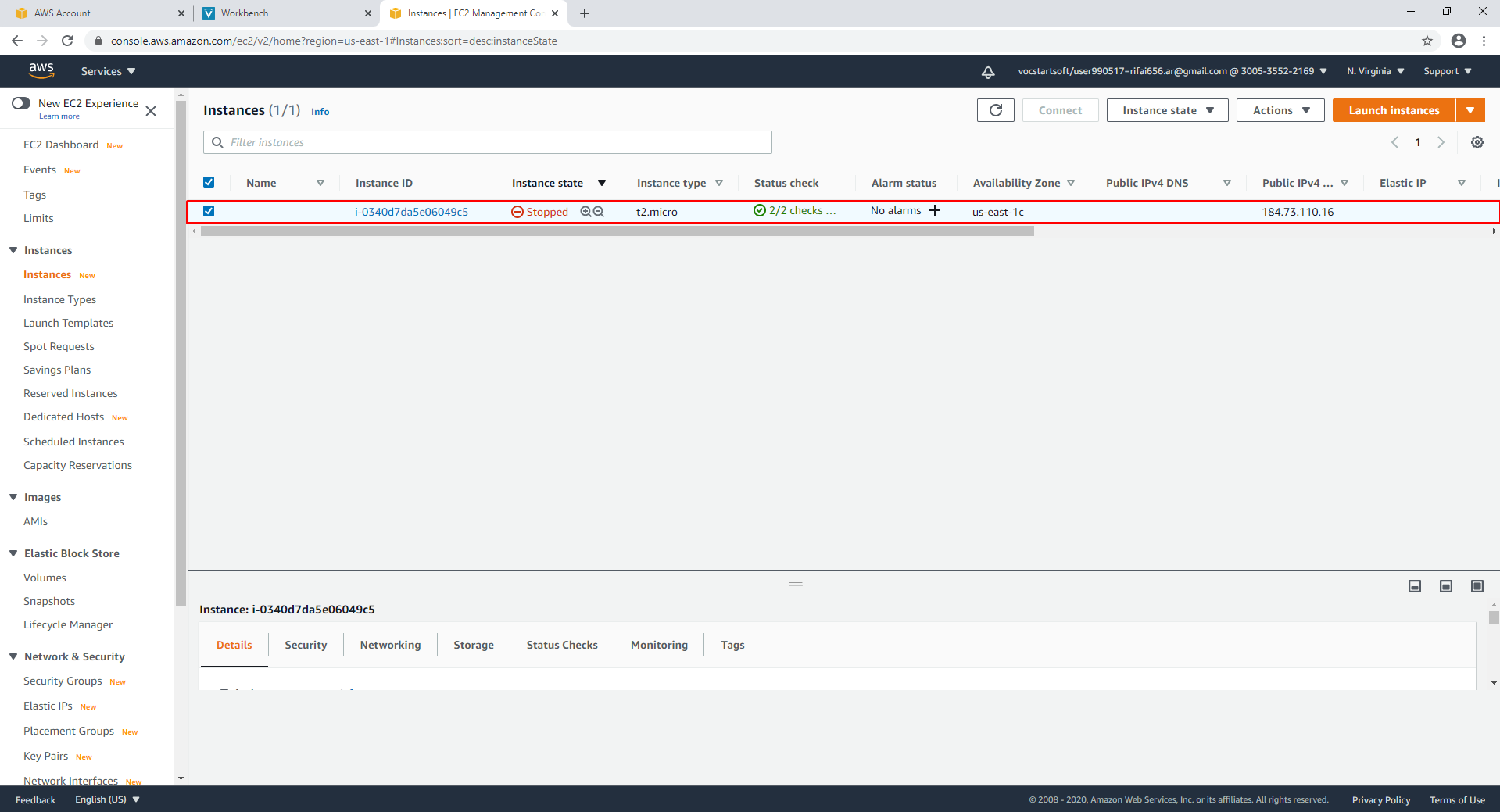This screenshot has width=1500, height=812.
Task: Maximize details panel layout icon
Action: coord(1477,586)
